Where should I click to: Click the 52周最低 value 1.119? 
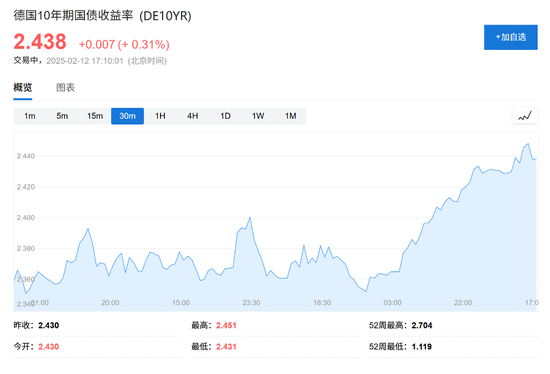[422, 347]
